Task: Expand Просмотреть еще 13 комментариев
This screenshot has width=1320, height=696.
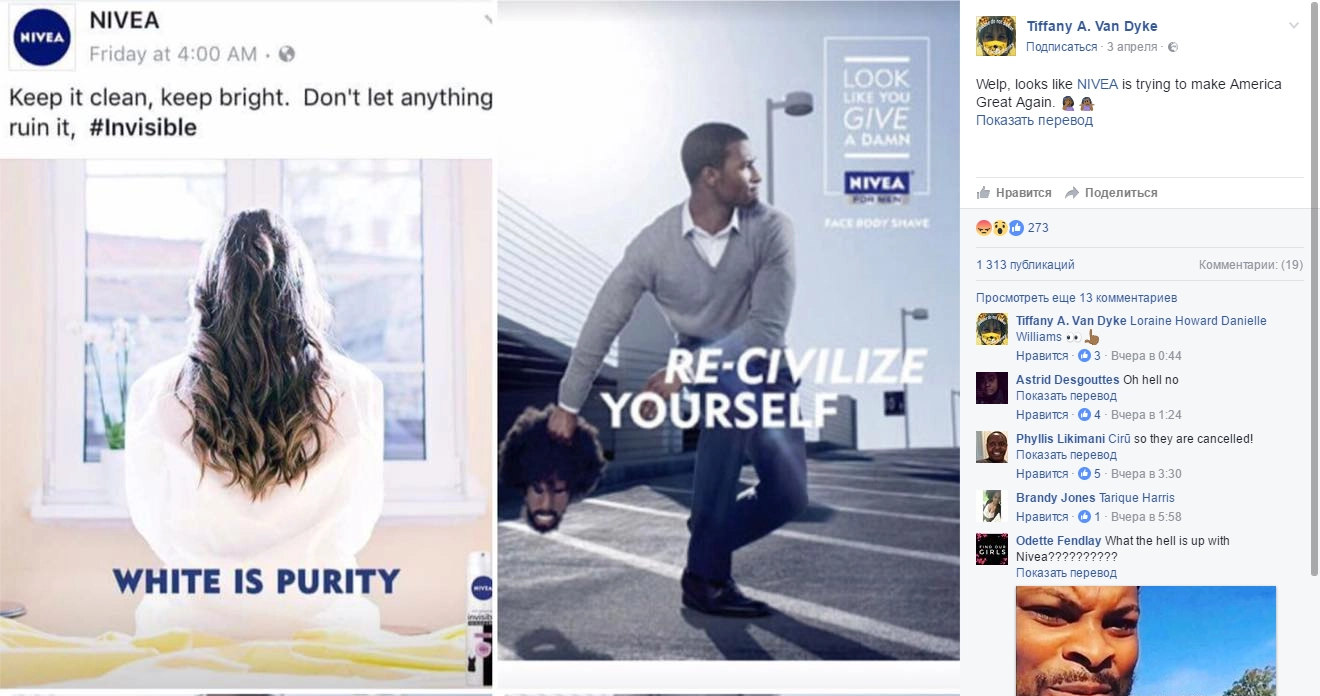Action: (x=1076, y=298)
